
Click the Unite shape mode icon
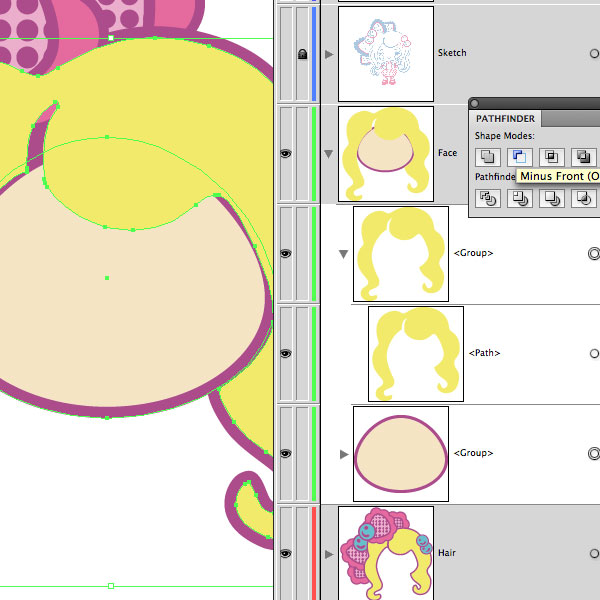pyautogui.click(x=488, y=157)
